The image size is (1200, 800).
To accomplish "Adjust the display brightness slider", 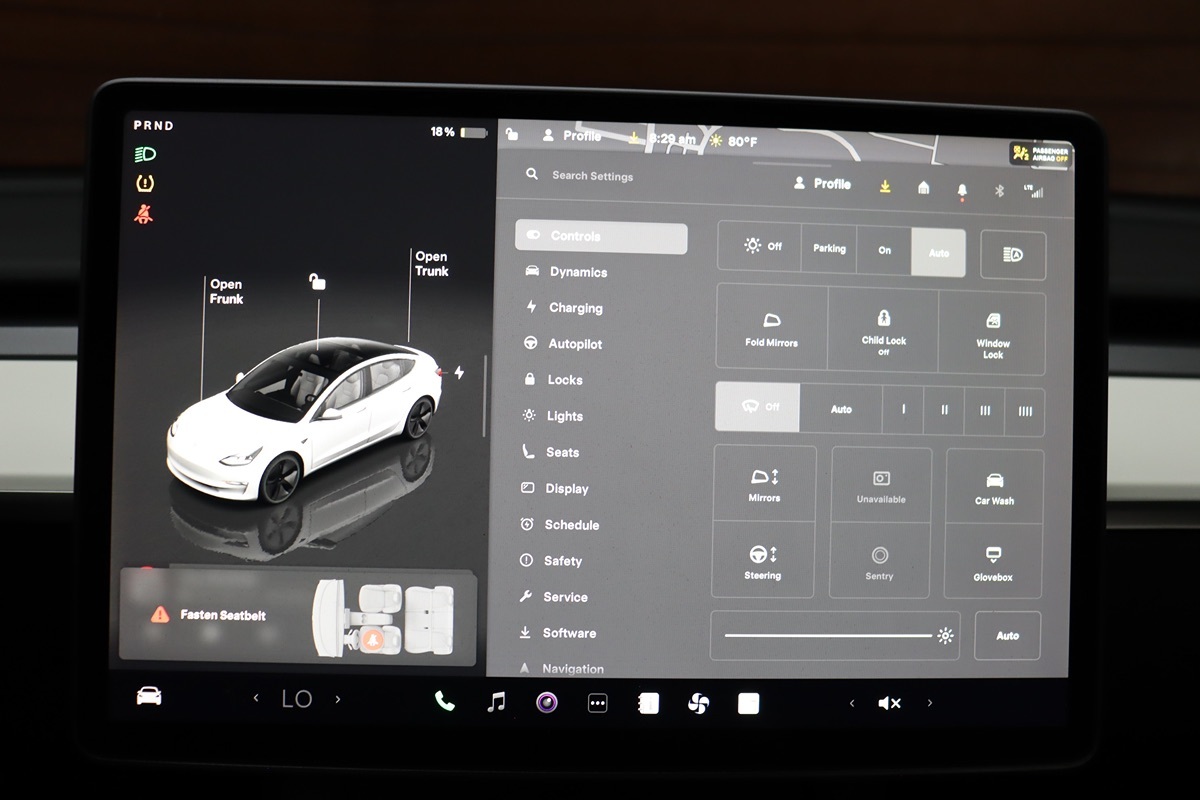I will (835, 635).
